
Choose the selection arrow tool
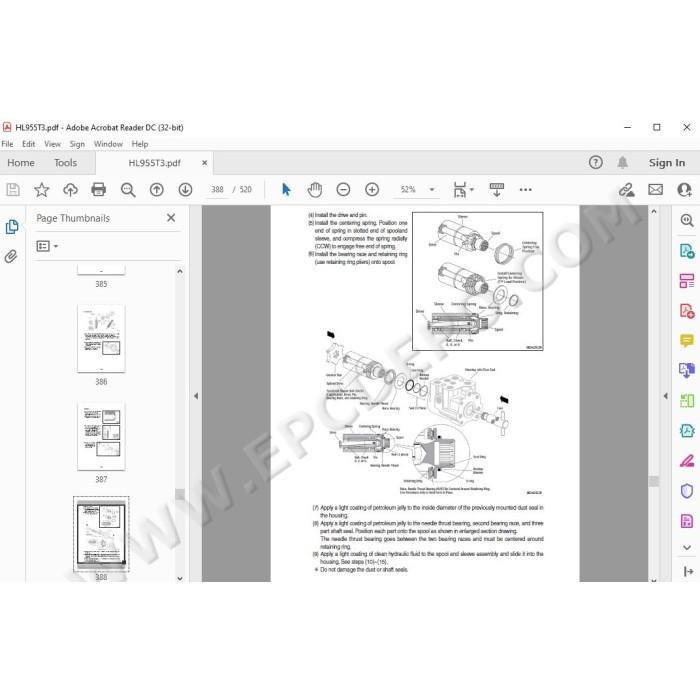[286, 190]
